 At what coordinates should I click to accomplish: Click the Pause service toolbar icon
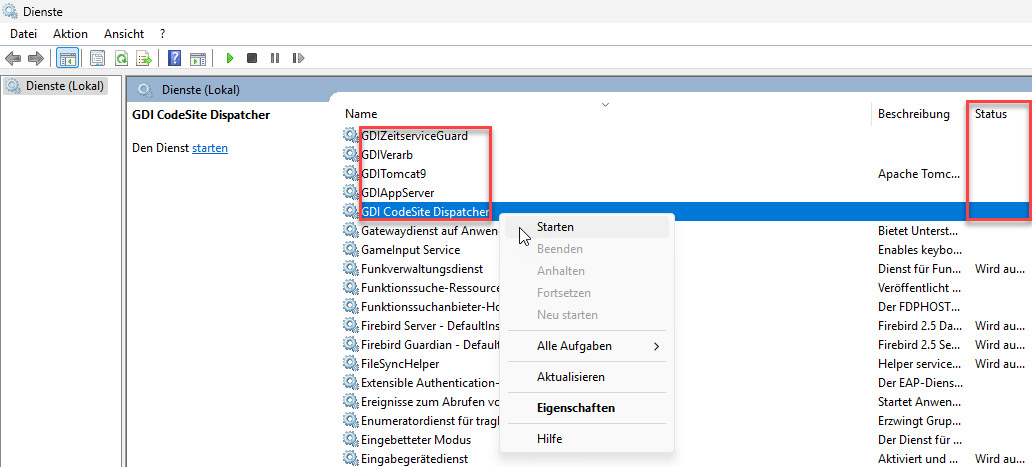[x=275, y=59]
